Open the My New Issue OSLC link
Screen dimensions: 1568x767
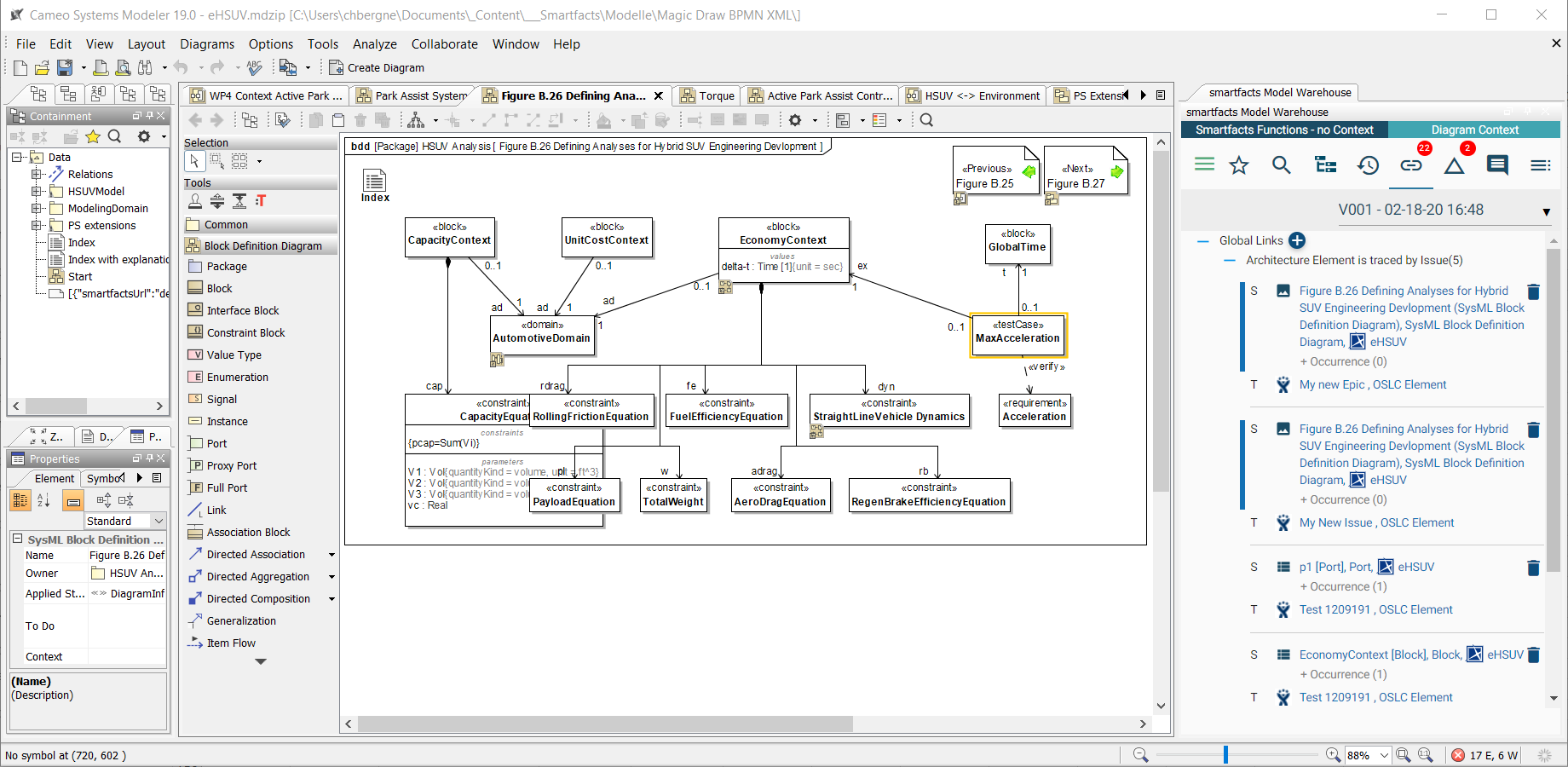1376,523
